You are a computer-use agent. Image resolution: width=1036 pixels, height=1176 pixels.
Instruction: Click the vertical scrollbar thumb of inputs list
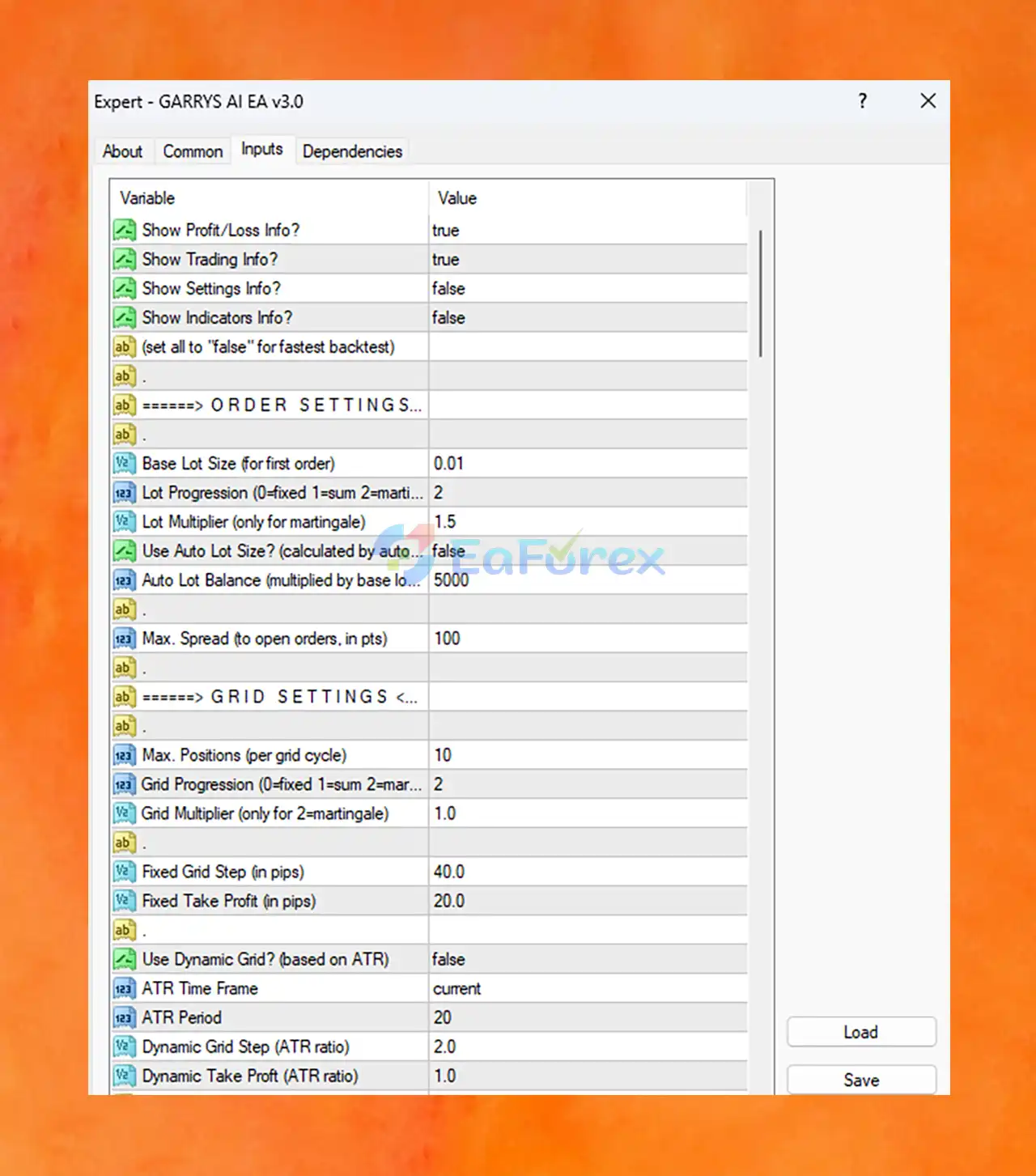click(761, 293)
